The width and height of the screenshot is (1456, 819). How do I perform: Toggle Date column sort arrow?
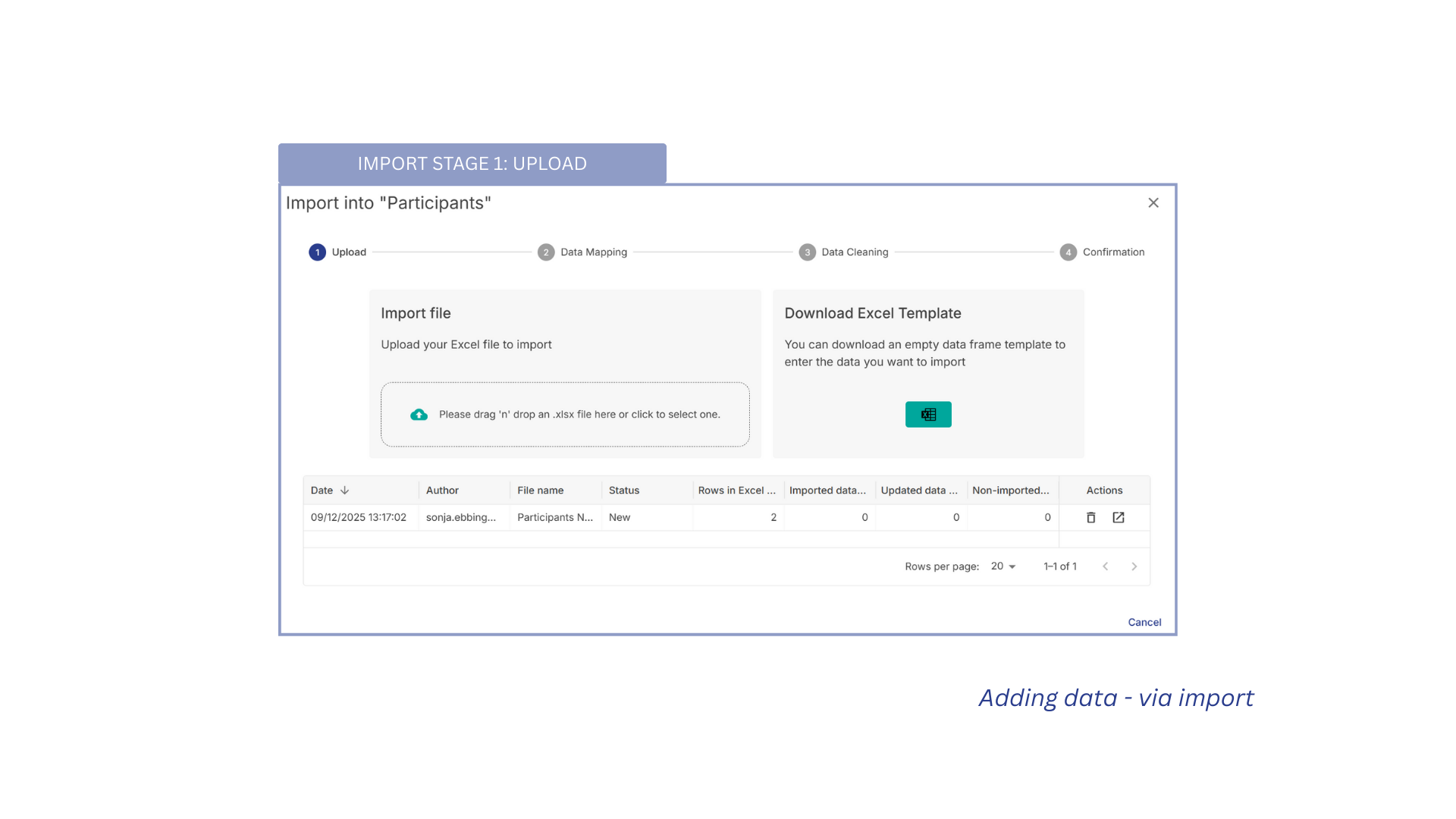[x=344, y=491]
